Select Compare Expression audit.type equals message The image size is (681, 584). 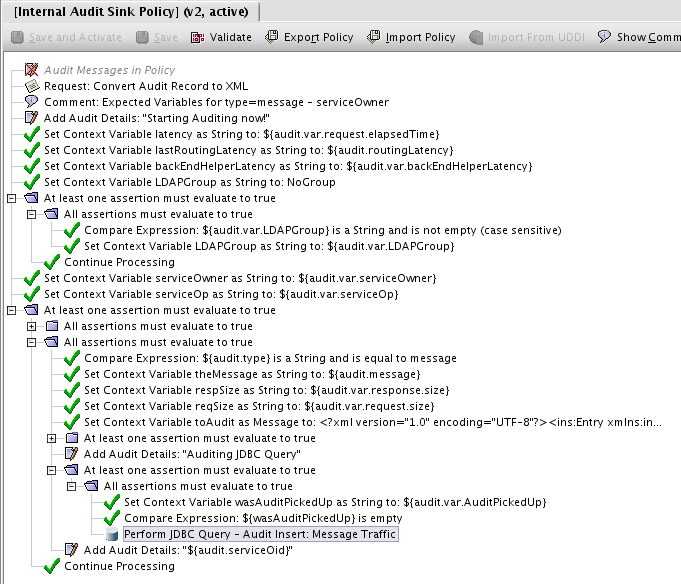click(270, 358)
